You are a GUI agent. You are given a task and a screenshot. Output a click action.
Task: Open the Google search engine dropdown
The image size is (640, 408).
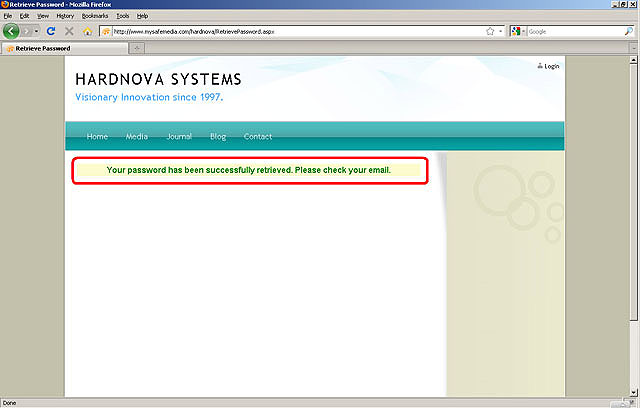pyautogui.click(x=517, y=31)
